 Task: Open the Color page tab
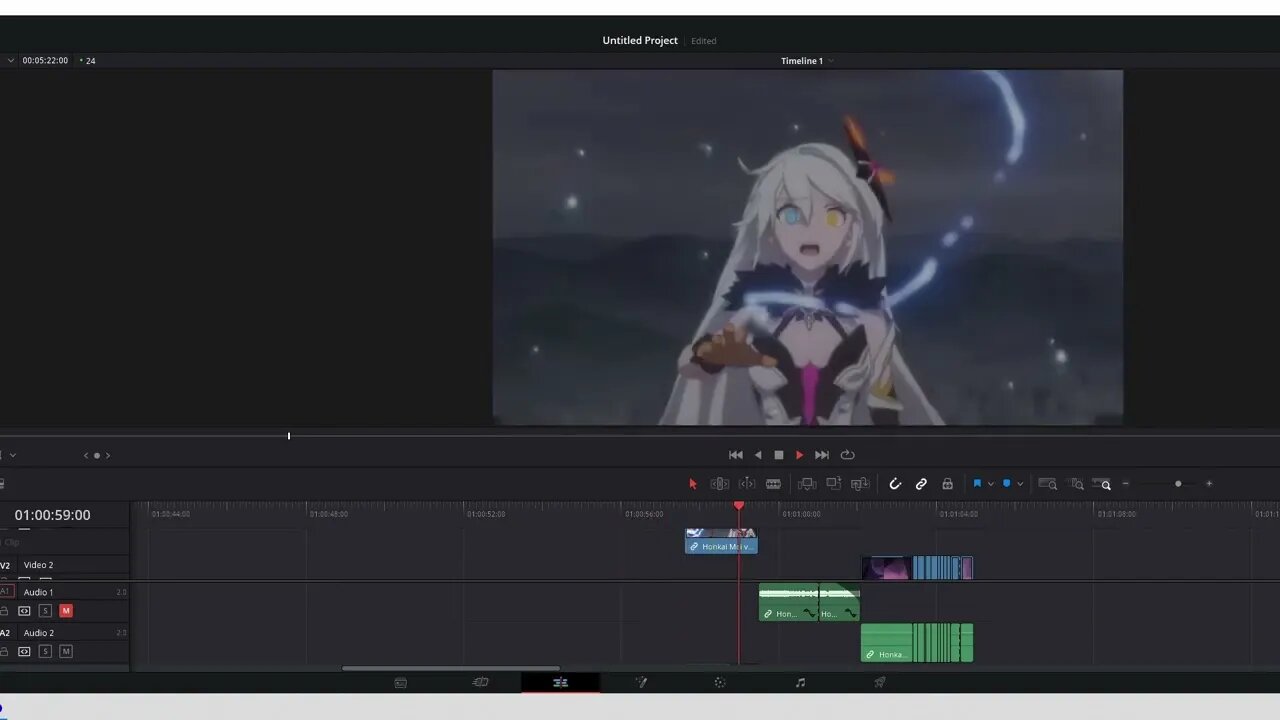(720, 683)
